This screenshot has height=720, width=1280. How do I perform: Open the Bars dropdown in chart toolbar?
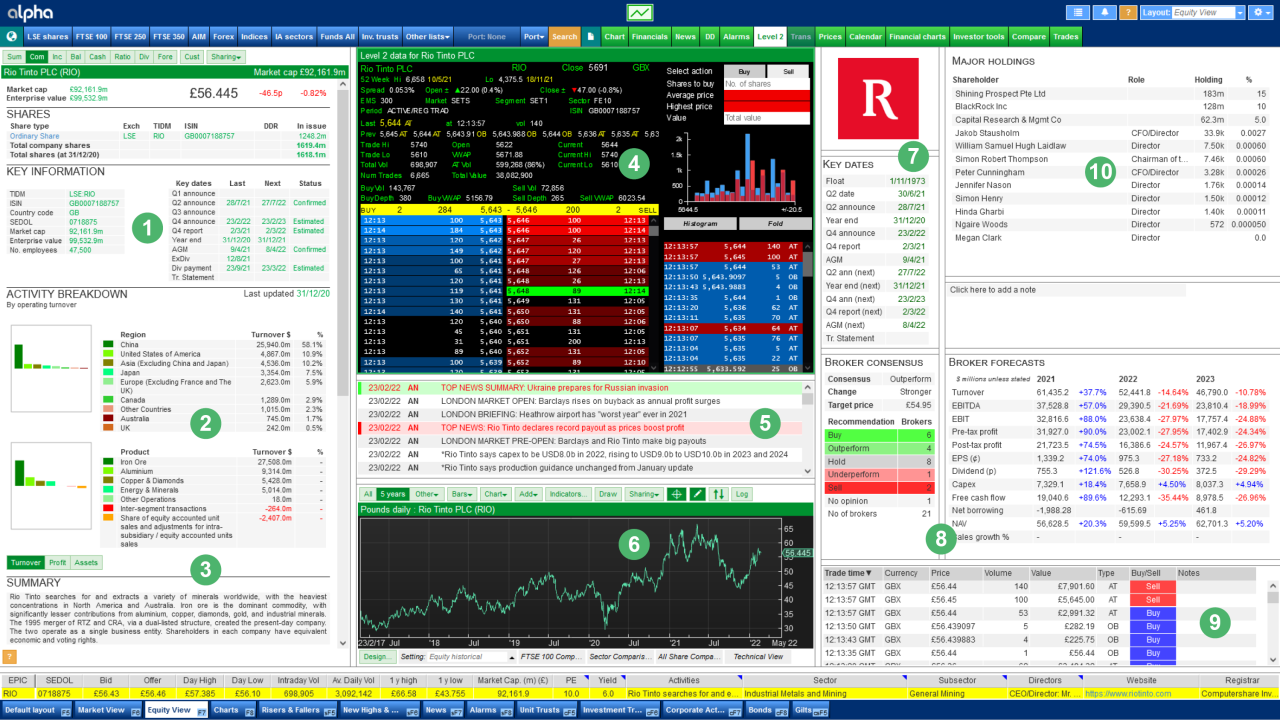[x=461, y=494]
